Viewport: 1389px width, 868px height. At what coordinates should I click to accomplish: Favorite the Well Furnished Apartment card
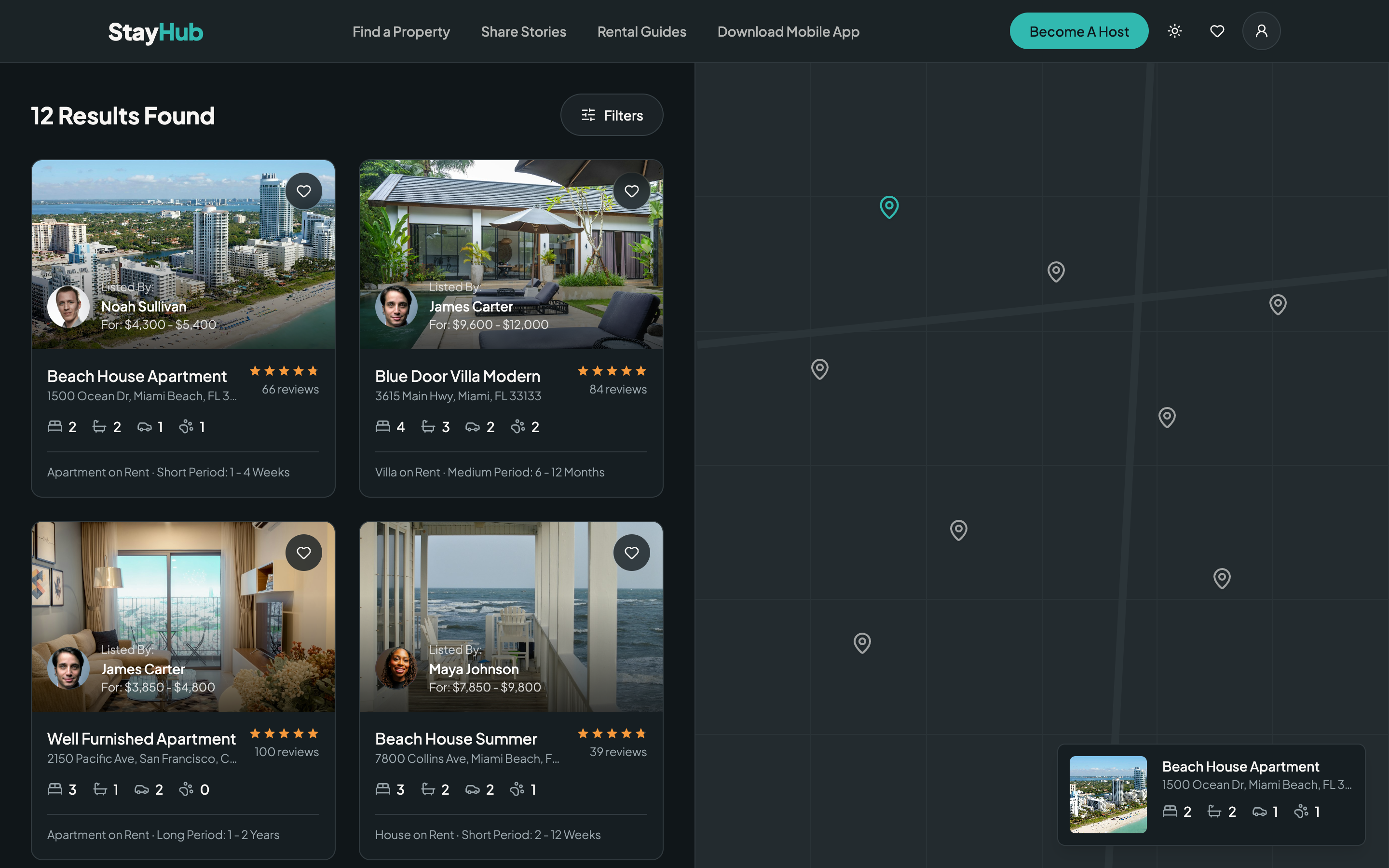click(304, 553)
